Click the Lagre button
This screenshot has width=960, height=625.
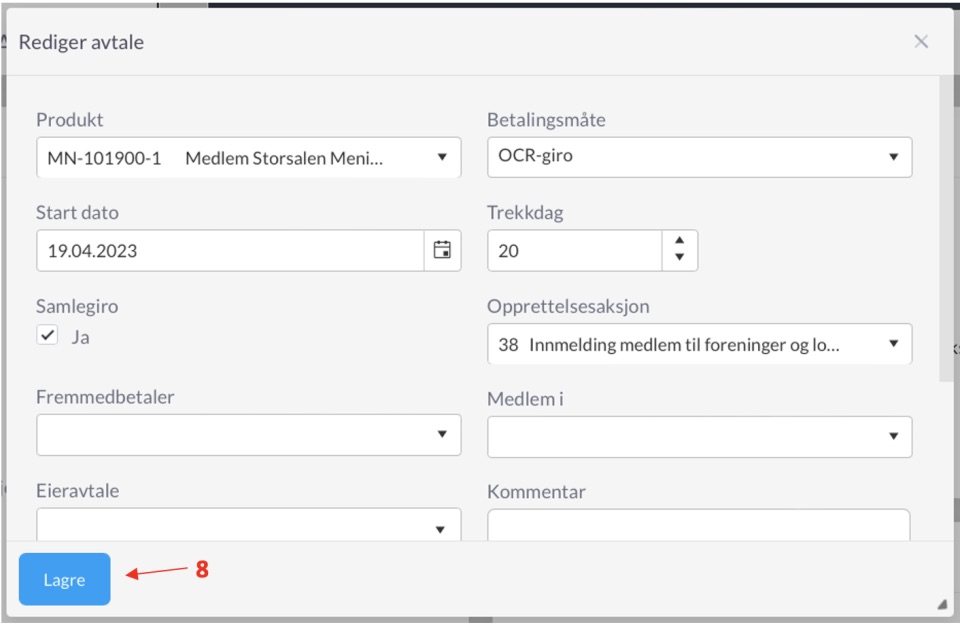coord(64,579)
